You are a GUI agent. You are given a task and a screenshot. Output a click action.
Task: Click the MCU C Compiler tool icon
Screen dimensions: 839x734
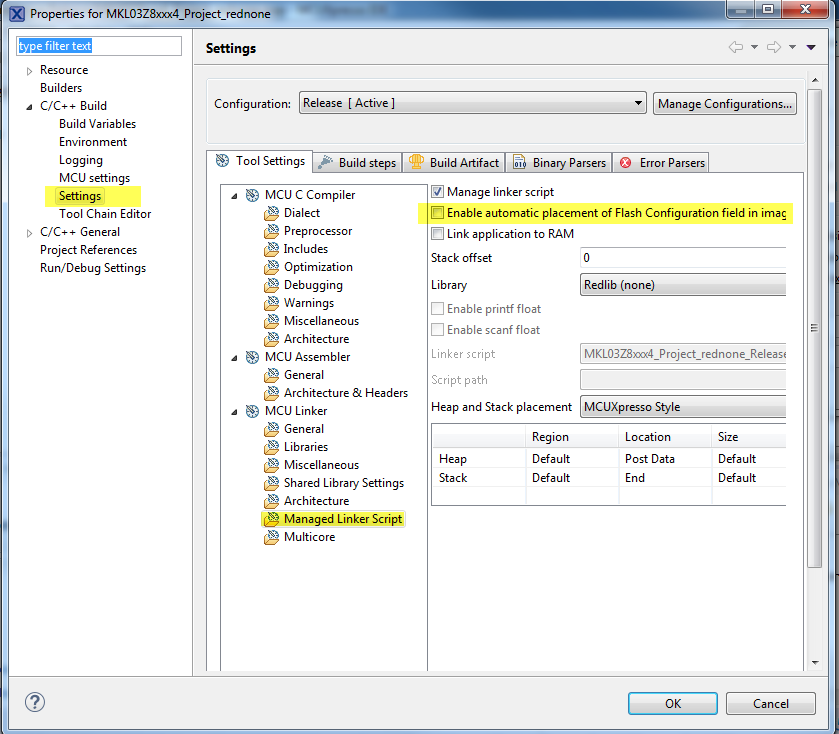point(252,195)
